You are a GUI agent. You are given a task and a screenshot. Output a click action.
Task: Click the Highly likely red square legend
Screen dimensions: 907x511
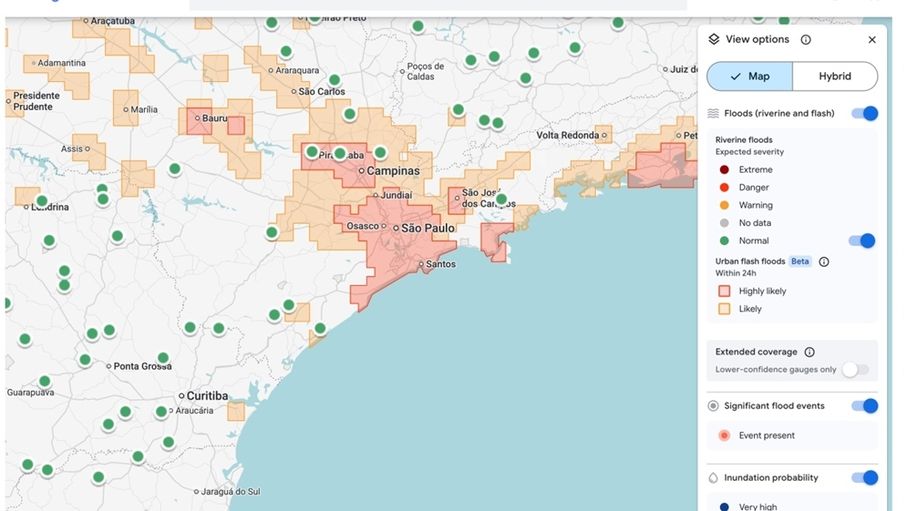pyautogui.click(x=724, y=291)
